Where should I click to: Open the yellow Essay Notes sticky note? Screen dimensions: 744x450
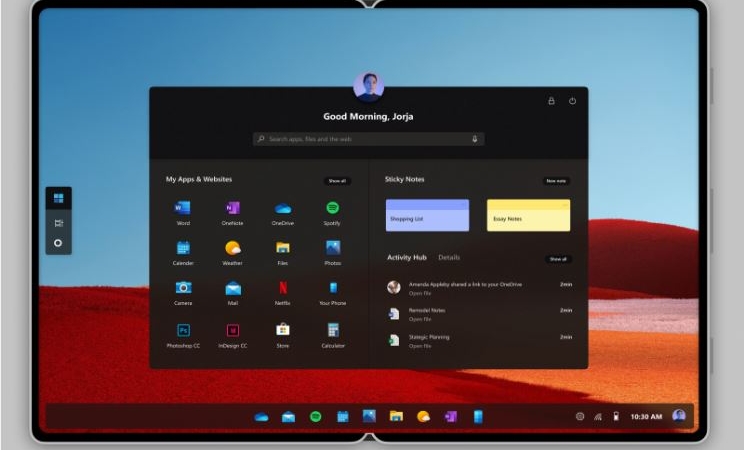coord(529,216)
